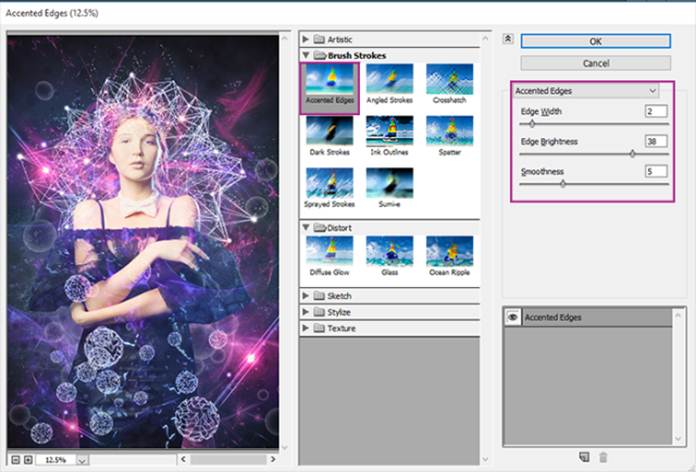Click the Smoothness value input field
Image resolution: width=696 pixels, height=472 pixels.
(655, 171)
